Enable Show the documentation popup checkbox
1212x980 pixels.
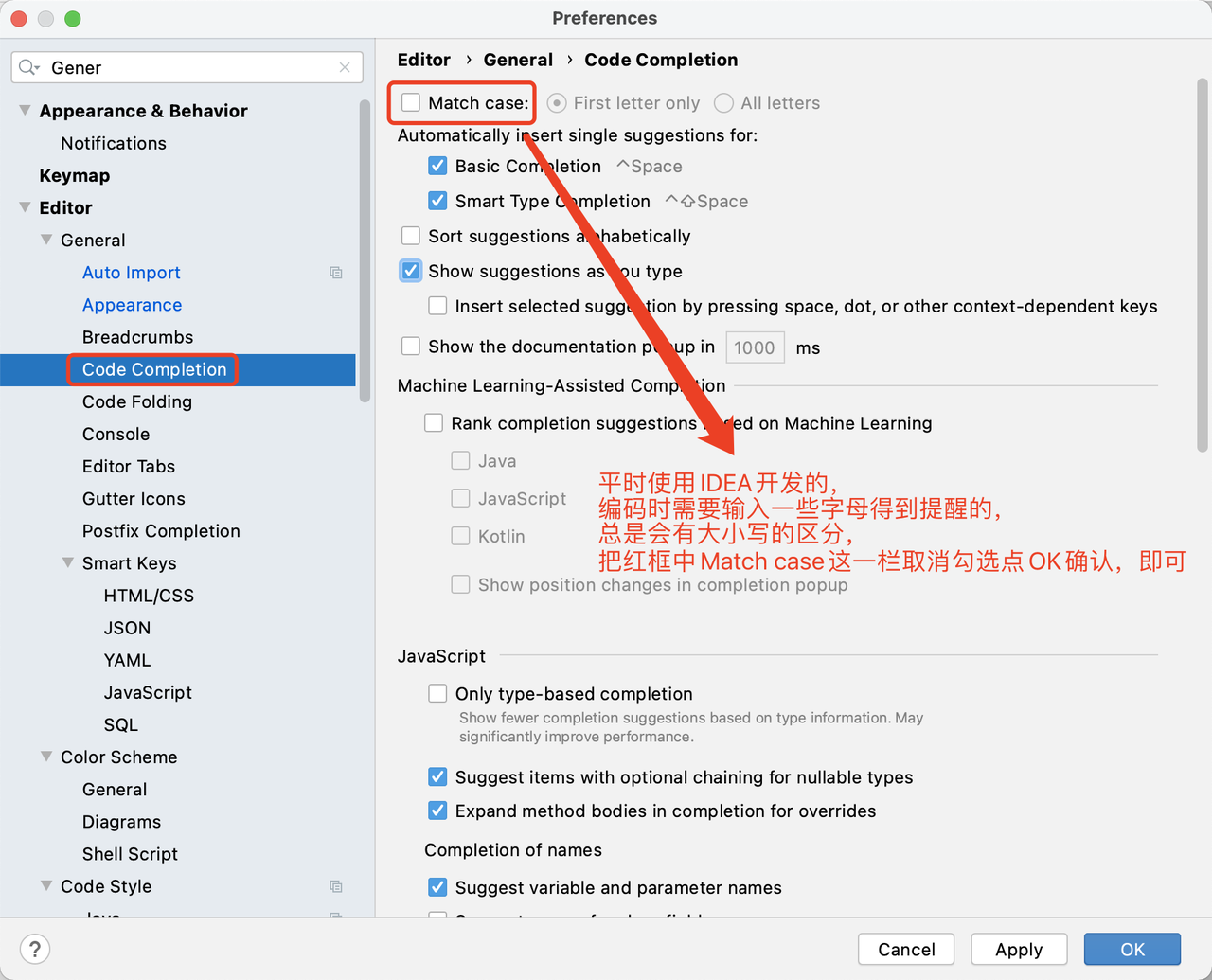tap(411, 347)
